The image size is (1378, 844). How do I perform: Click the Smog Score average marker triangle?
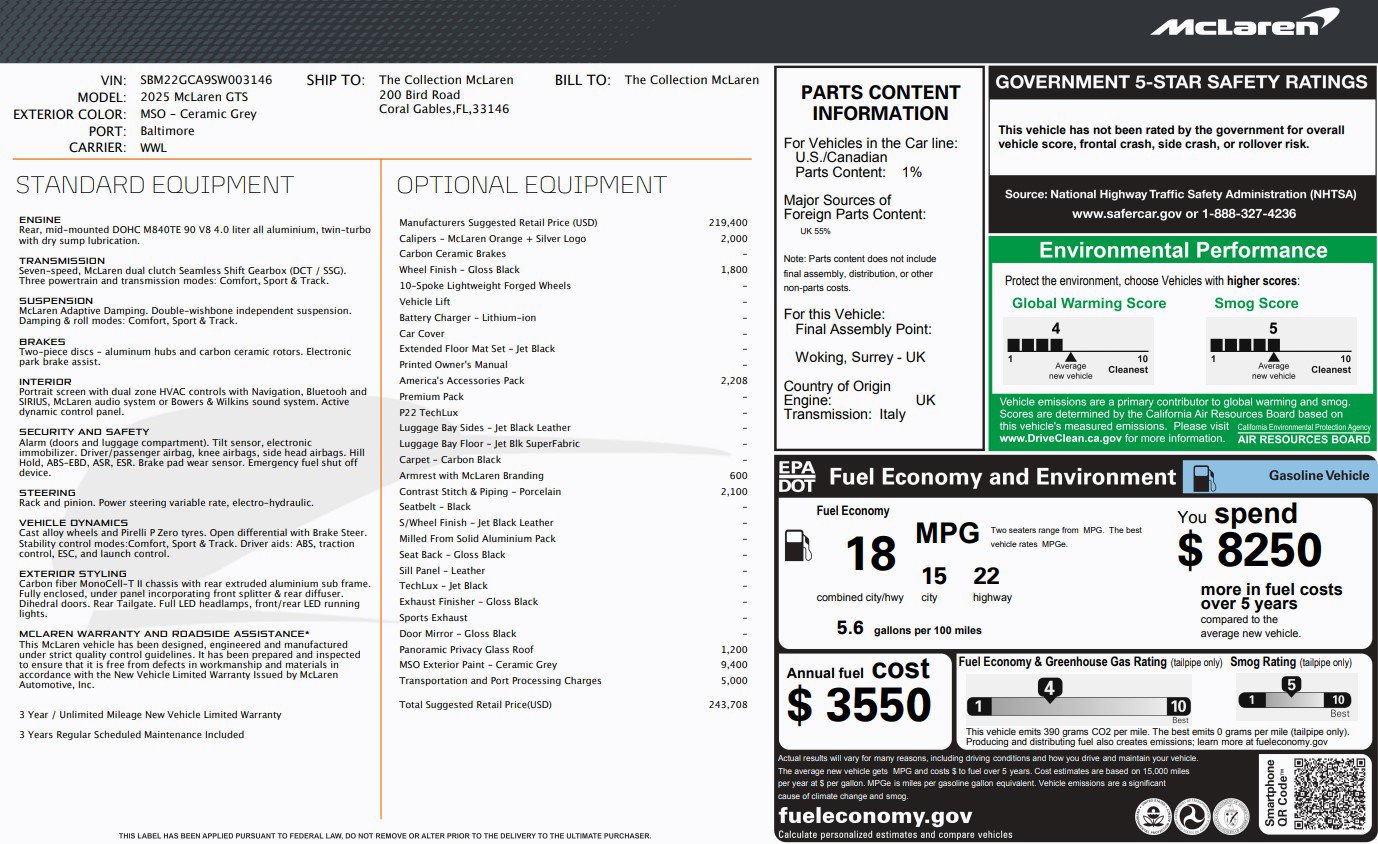coord(1273,356)
